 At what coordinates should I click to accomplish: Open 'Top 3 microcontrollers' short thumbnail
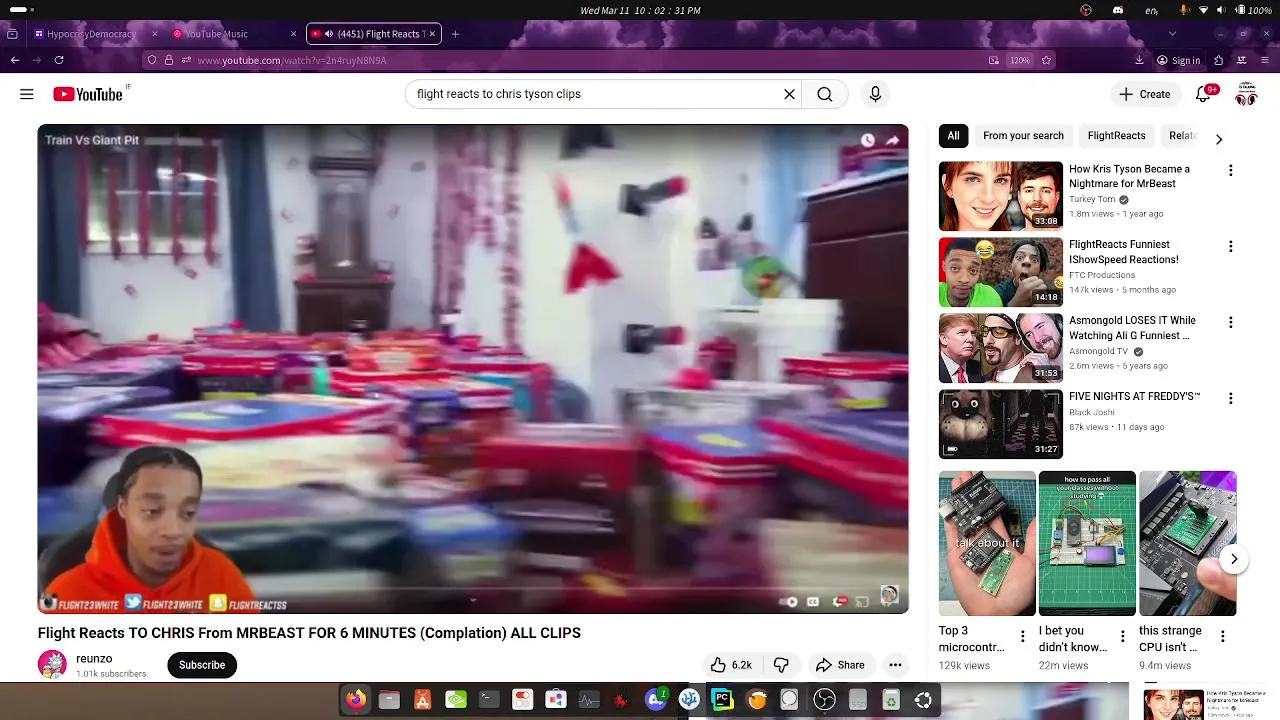pos(987,543)
